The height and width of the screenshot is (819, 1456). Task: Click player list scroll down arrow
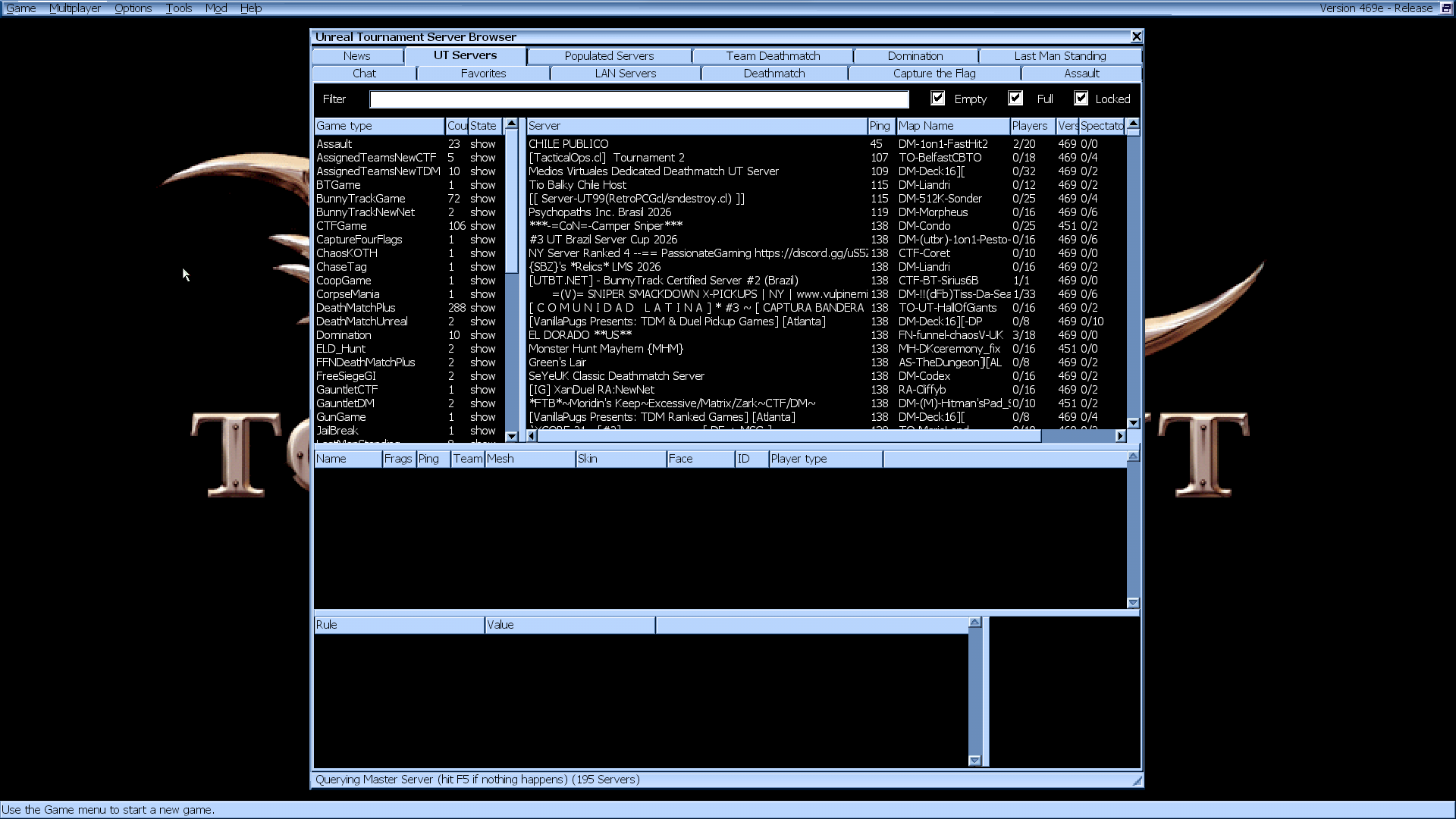tap(1133, 603)
